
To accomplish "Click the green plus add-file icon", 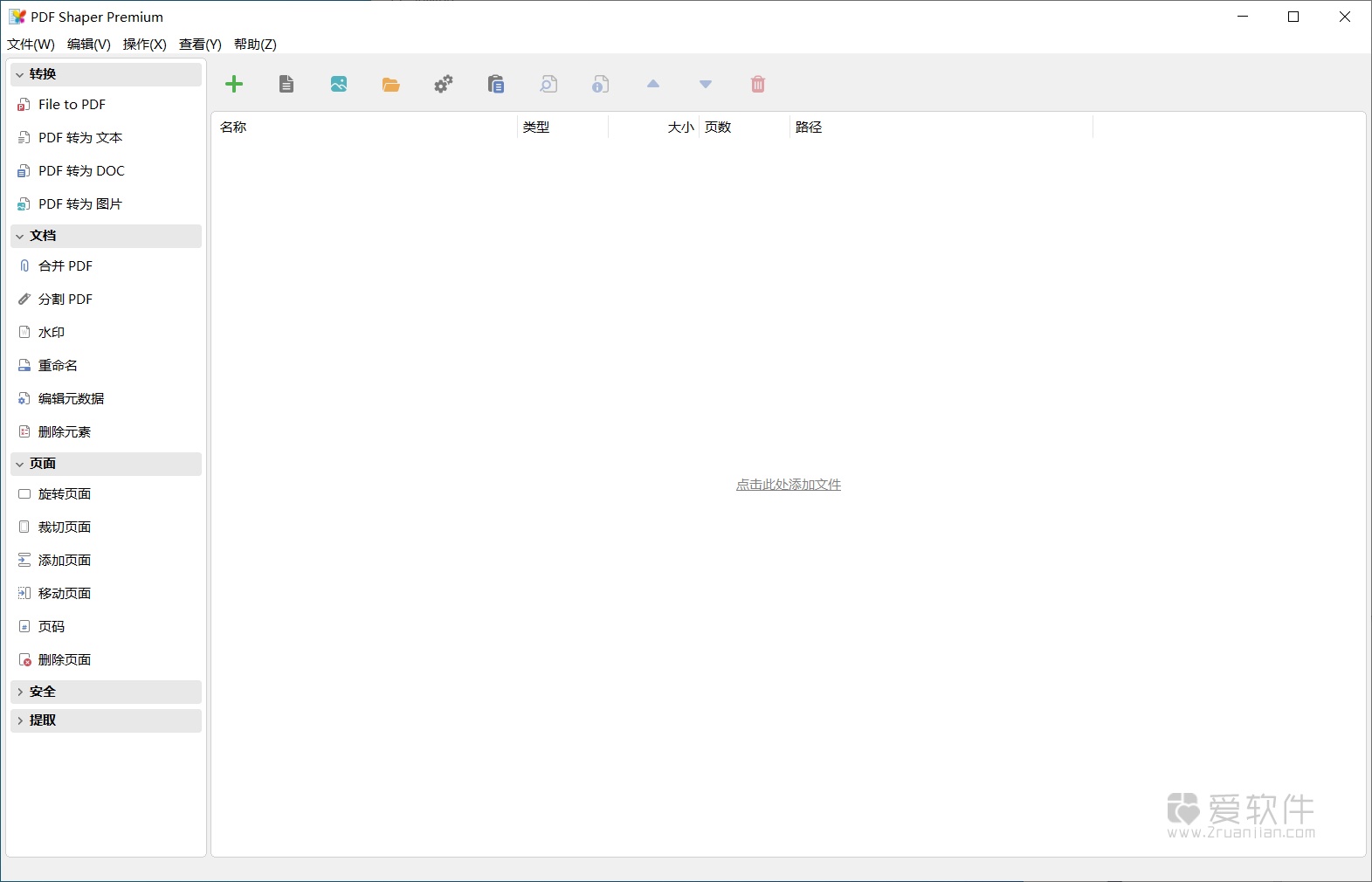I will (x=234, y=84).
